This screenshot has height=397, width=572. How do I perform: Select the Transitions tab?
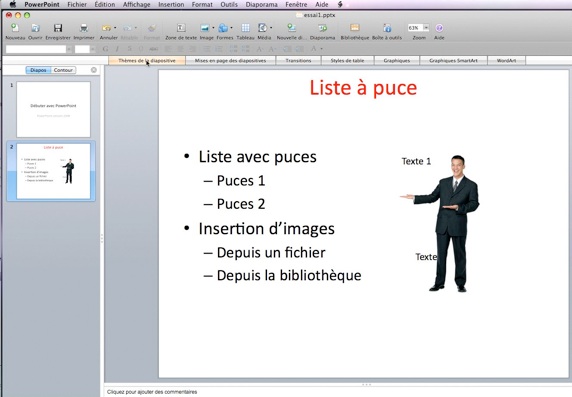(298, 61)
